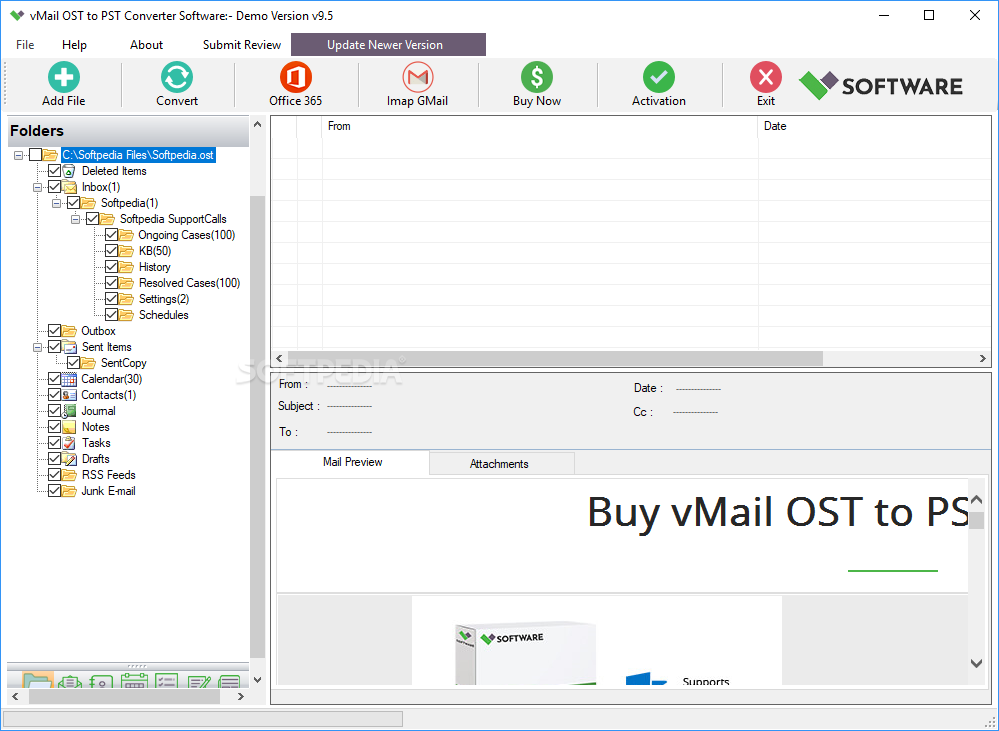Select the History folder label
This screenshot has width=999, height=731.
click(155, 266)
